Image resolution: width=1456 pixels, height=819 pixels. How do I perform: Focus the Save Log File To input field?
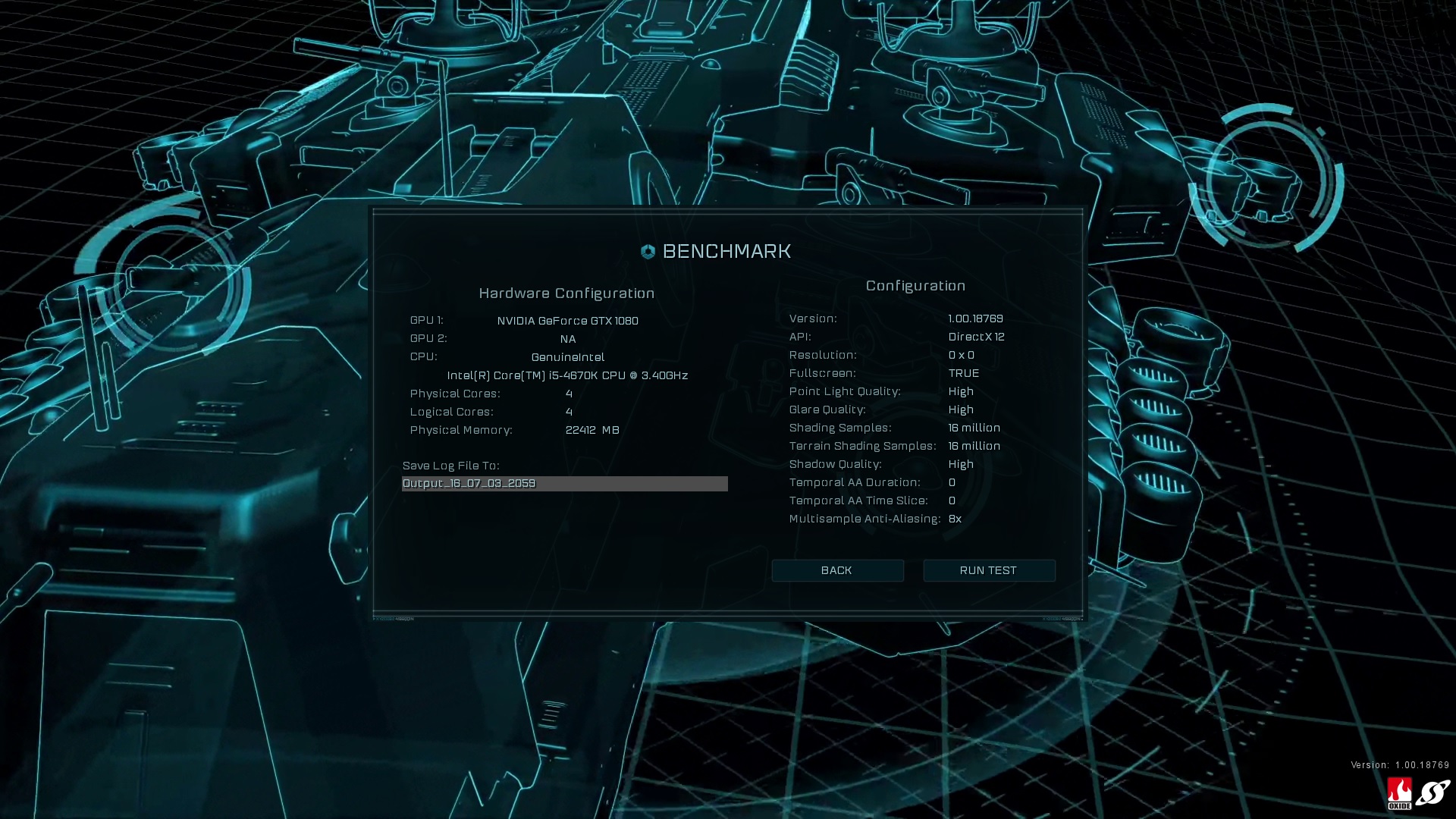564,484
